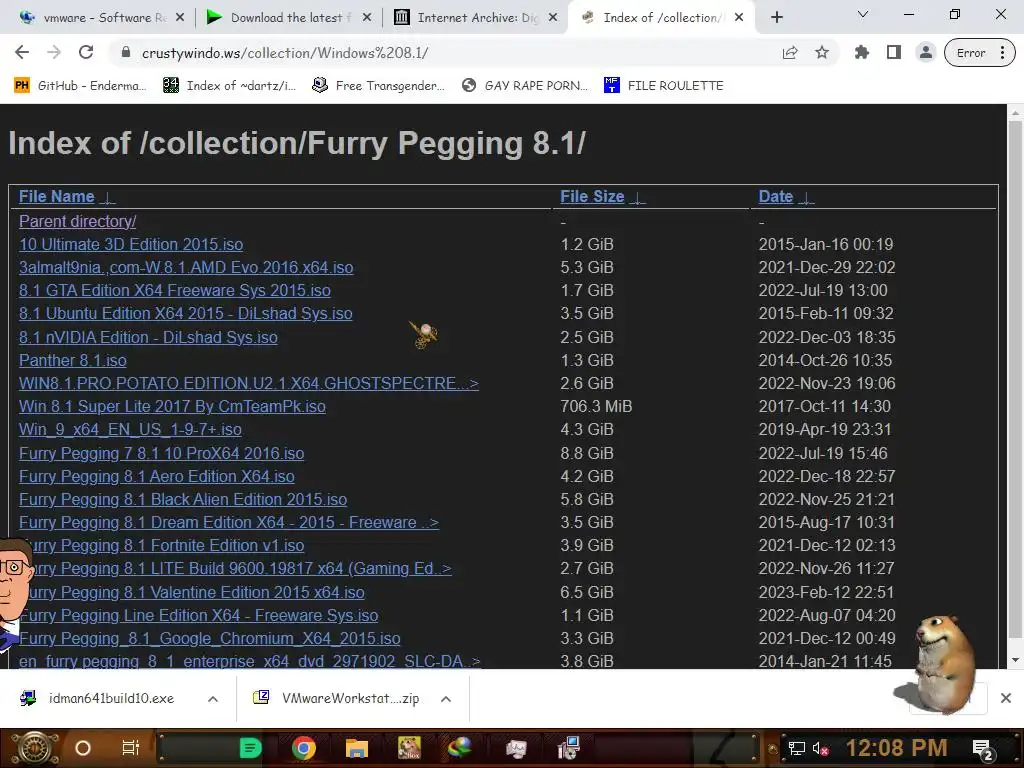Viewport: 1024px width, 768px height.
Task: Sort the listing by Date
Action: tap(775, 197)
